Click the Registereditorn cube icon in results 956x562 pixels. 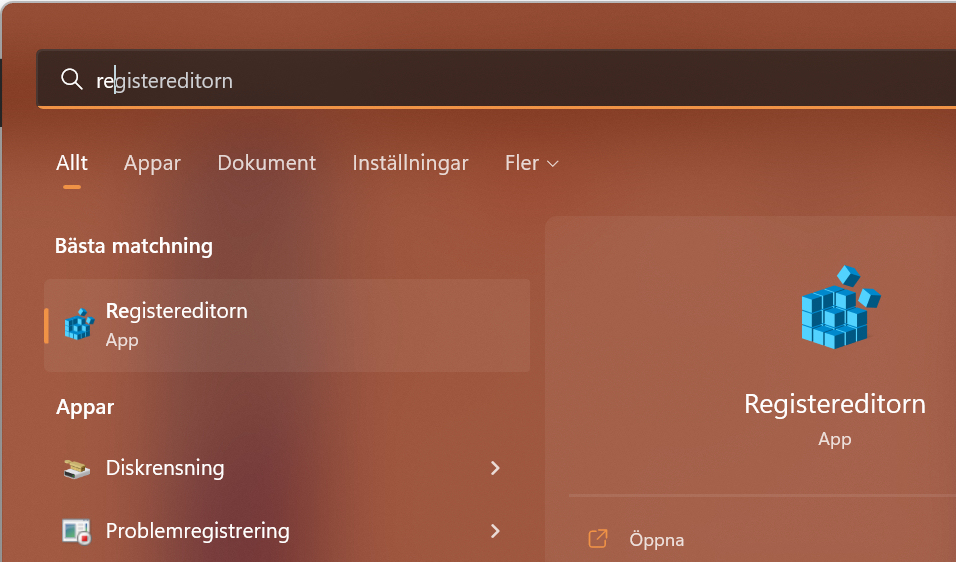[79, 325]
